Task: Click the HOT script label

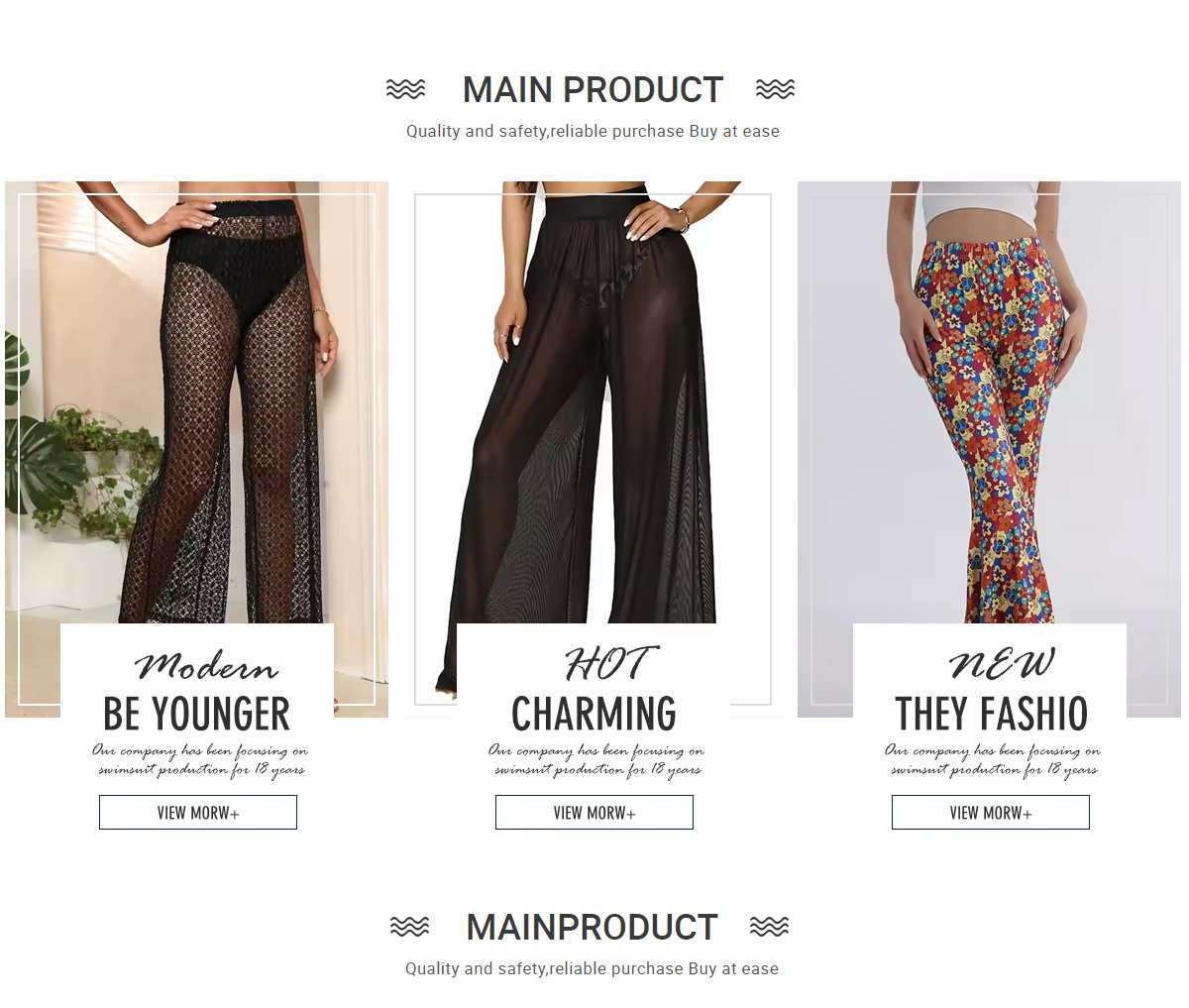Action: 608,664
